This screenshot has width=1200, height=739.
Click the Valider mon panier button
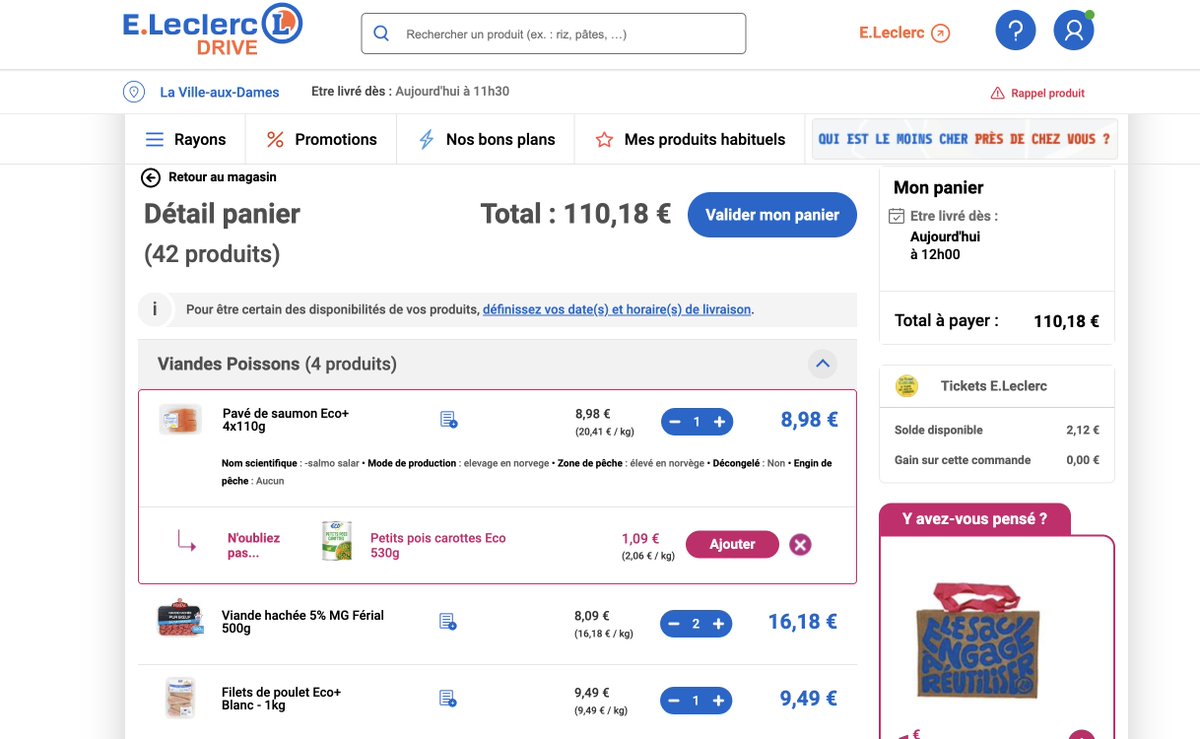[x=772, y=215]
